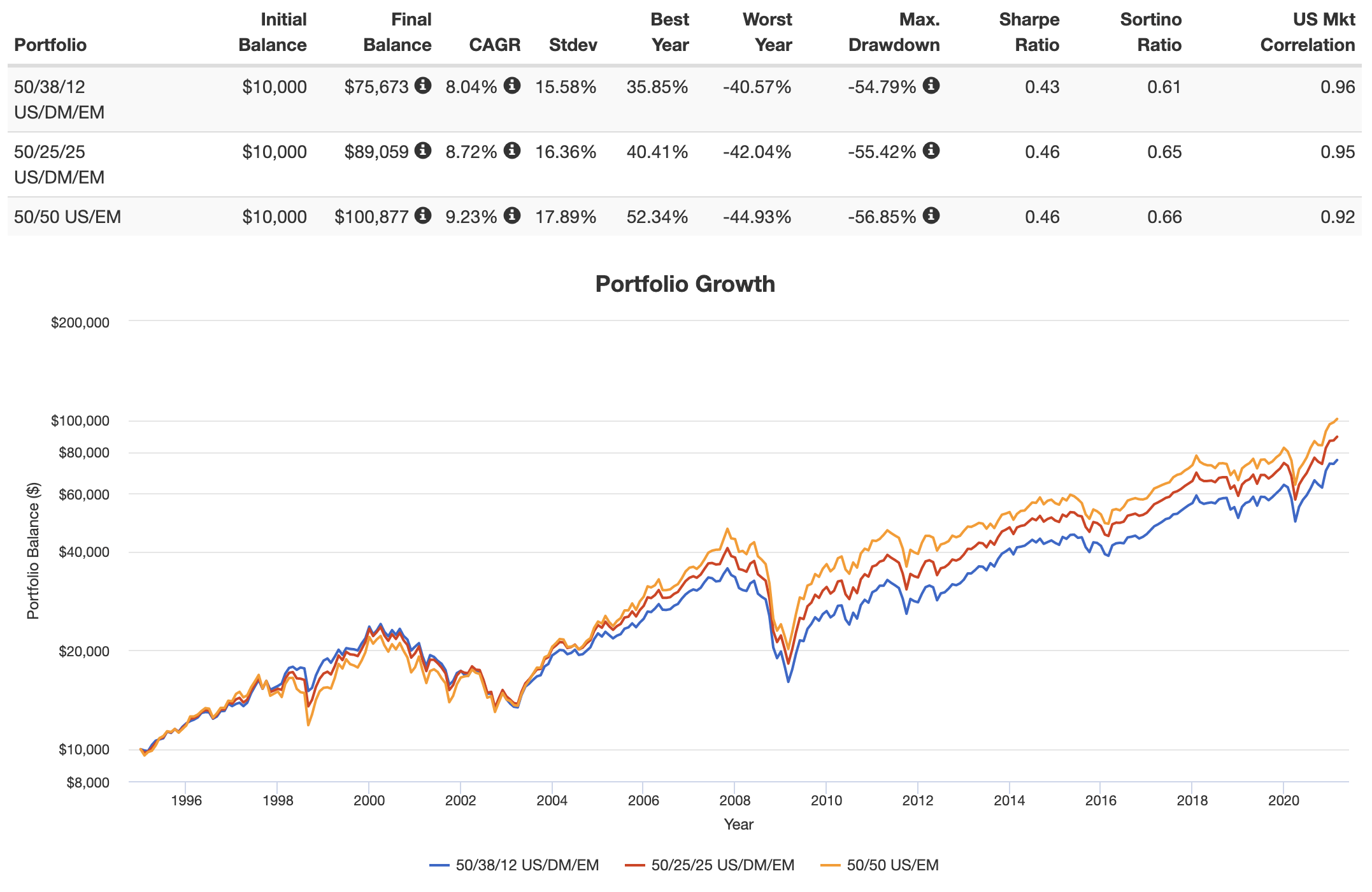Click the blue legend line swatch
Screen dimensions: 1372x892
(439, 866)
